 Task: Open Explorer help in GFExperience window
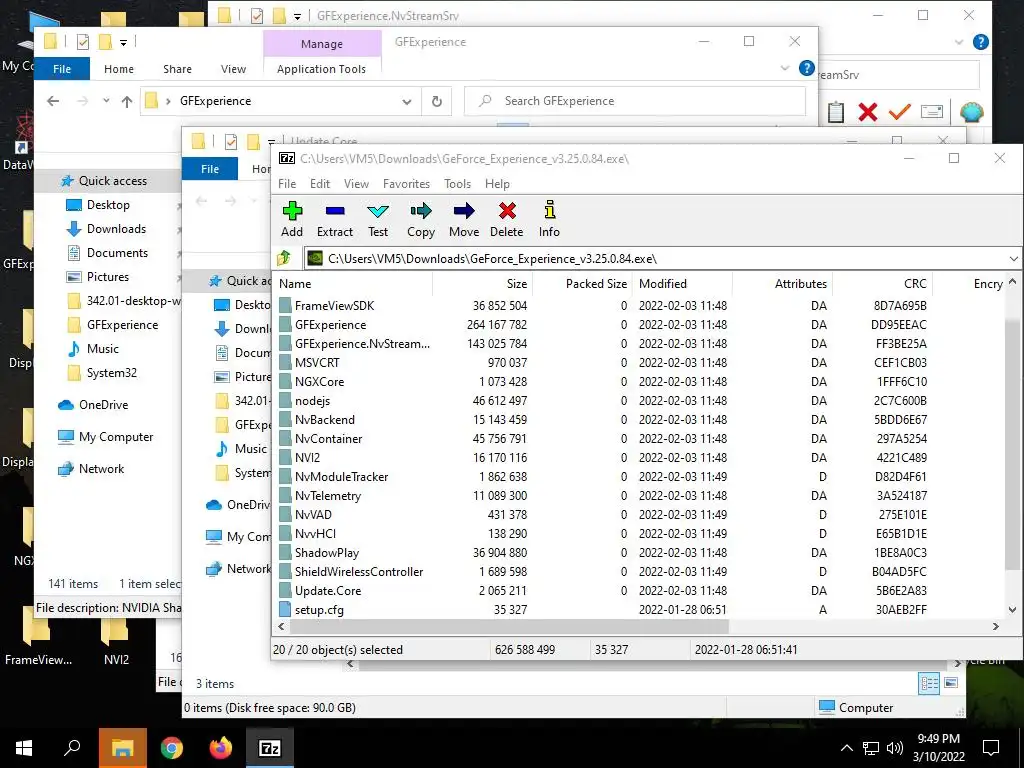pos(807,68)
